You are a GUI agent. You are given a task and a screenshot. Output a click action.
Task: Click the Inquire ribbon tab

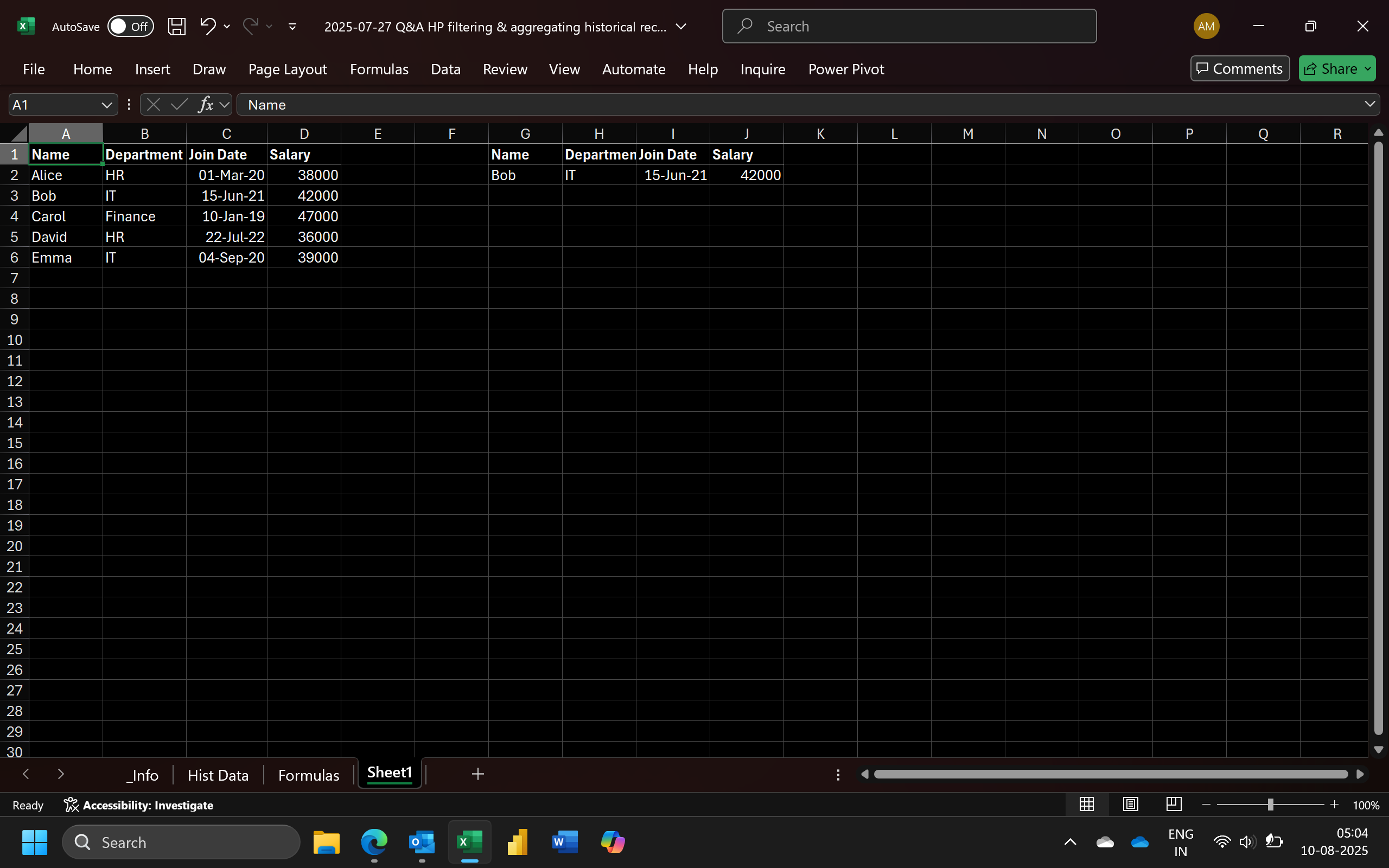[762, 69]
